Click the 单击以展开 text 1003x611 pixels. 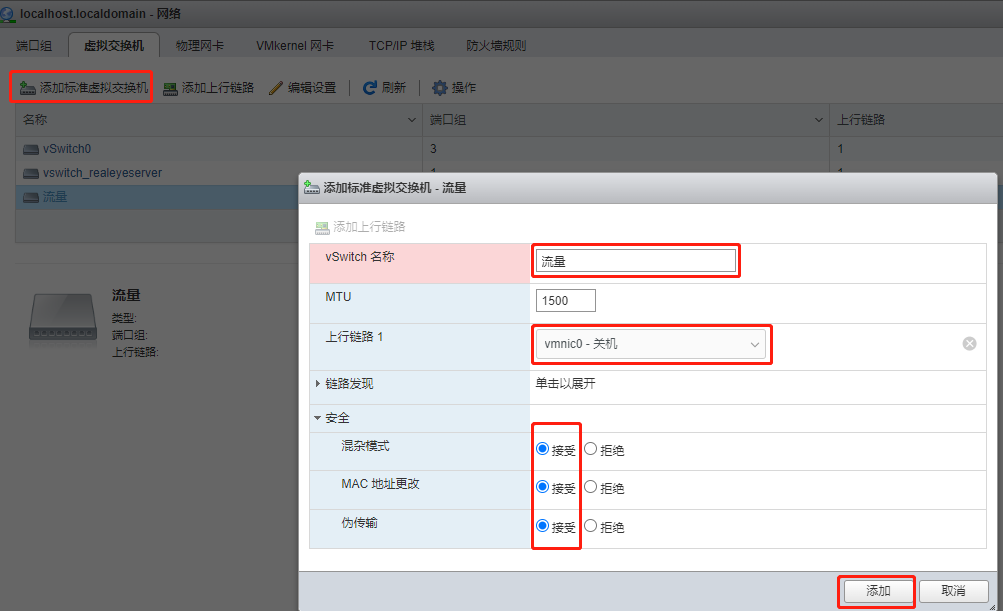tap(565, 383)
